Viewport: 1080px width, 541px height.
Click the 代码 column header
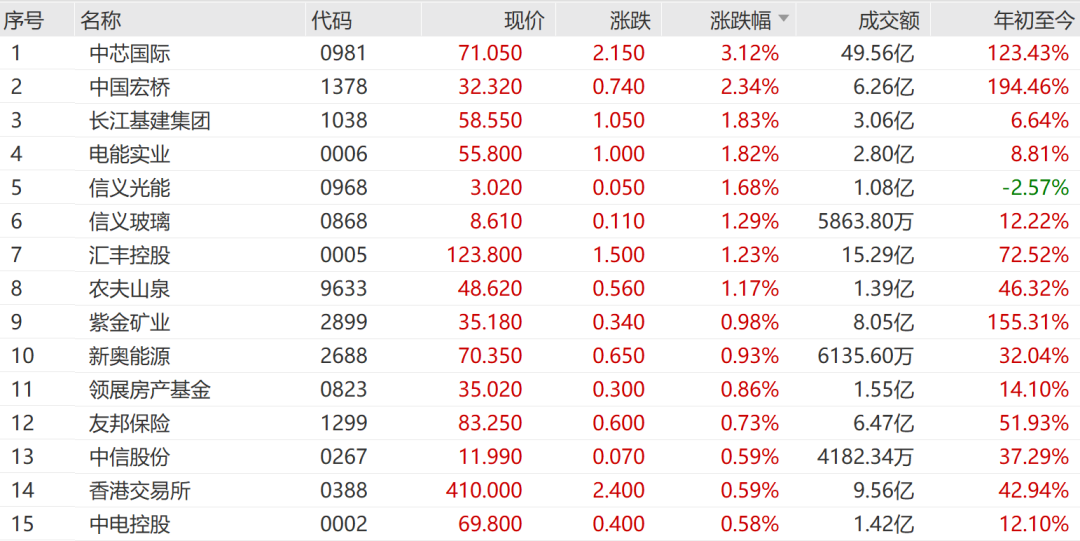(332, 19)
